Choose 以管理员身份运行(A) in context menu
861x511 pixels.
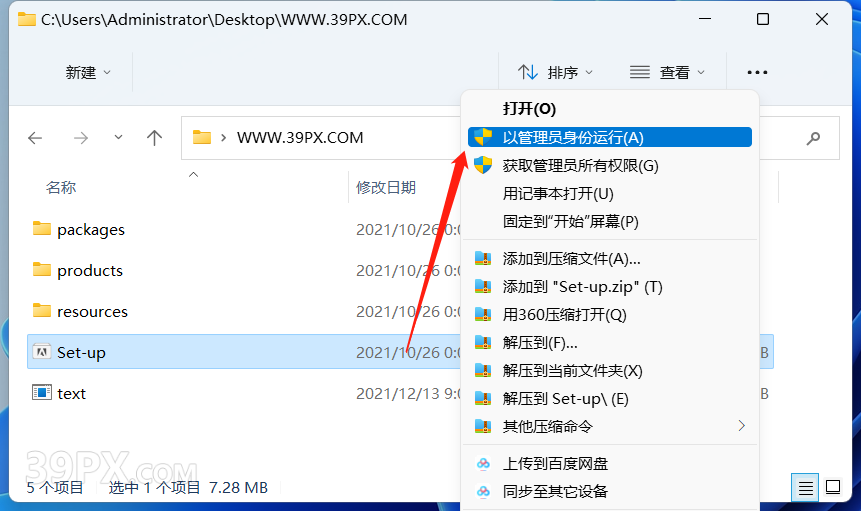[610, 137]
